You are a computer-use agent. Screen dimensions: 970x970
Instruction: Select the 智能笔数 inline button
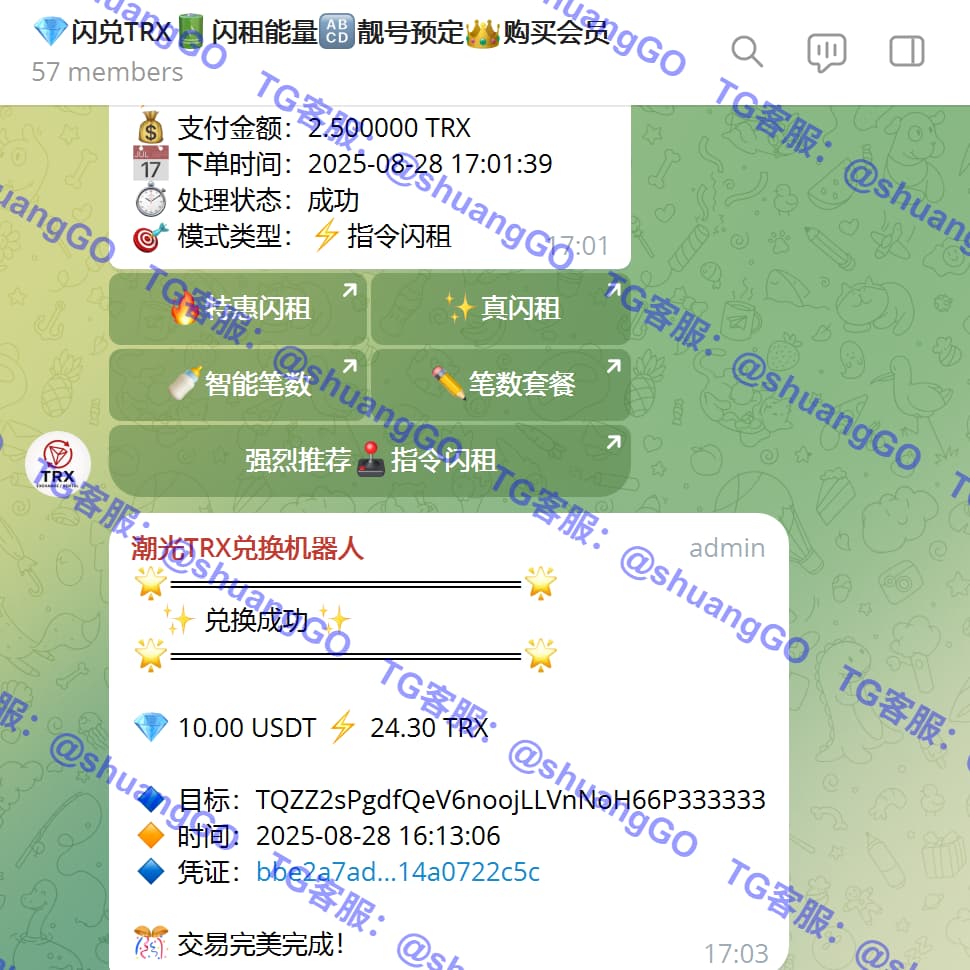point(239,384)
